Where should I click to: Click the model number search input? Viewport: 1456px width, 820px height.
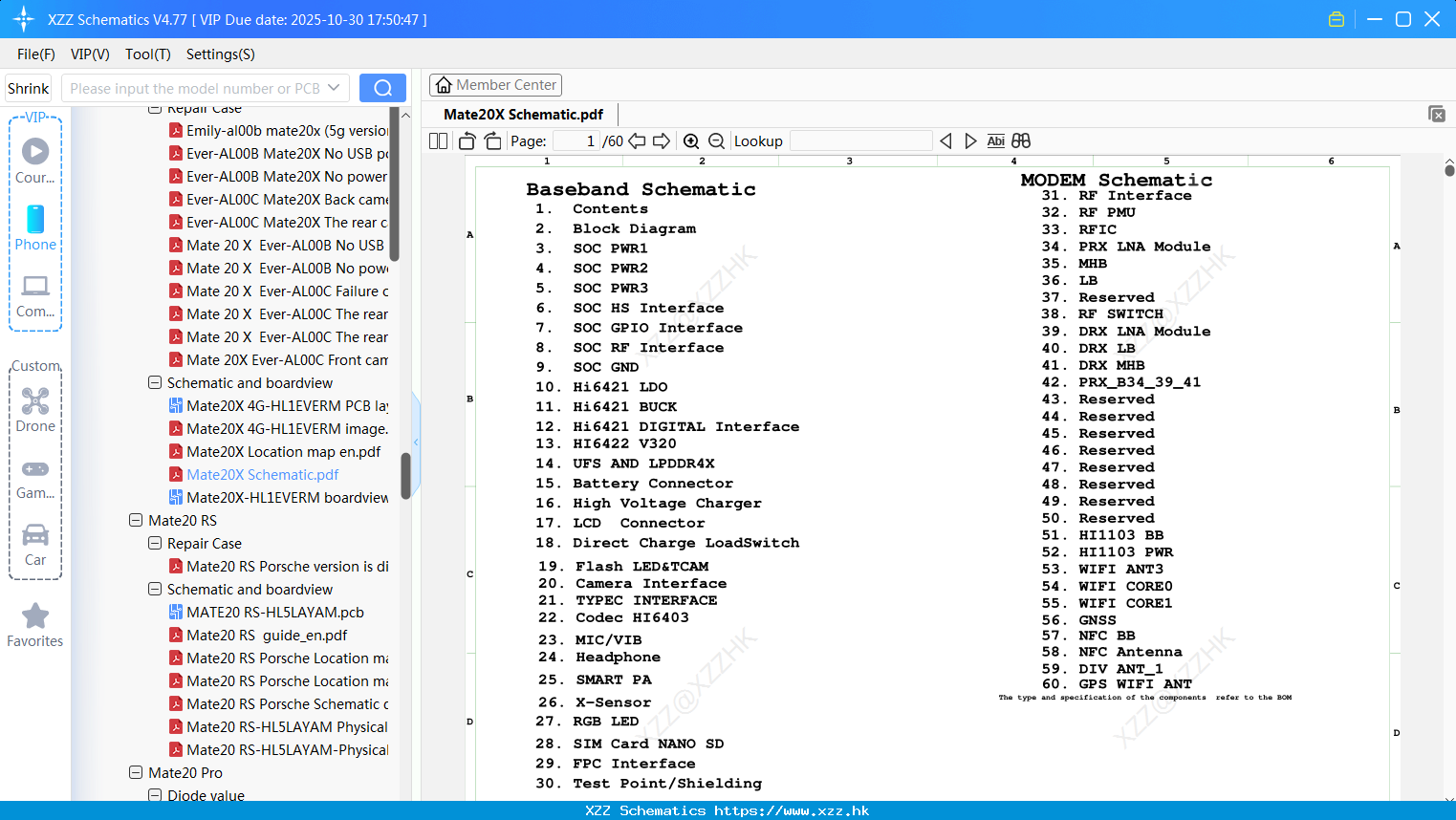(x=195, y=88)
